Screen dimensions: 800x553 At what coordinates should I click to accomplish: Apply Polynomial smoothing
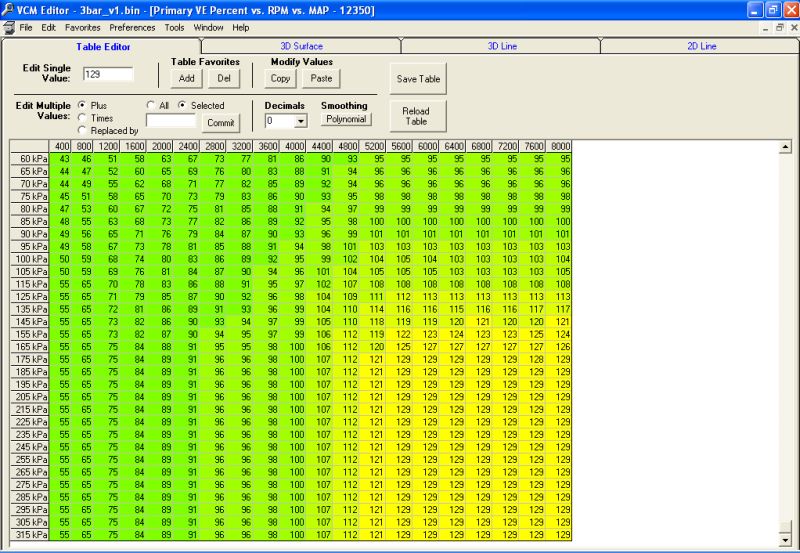pyautogui.click(x=346, y=119)
